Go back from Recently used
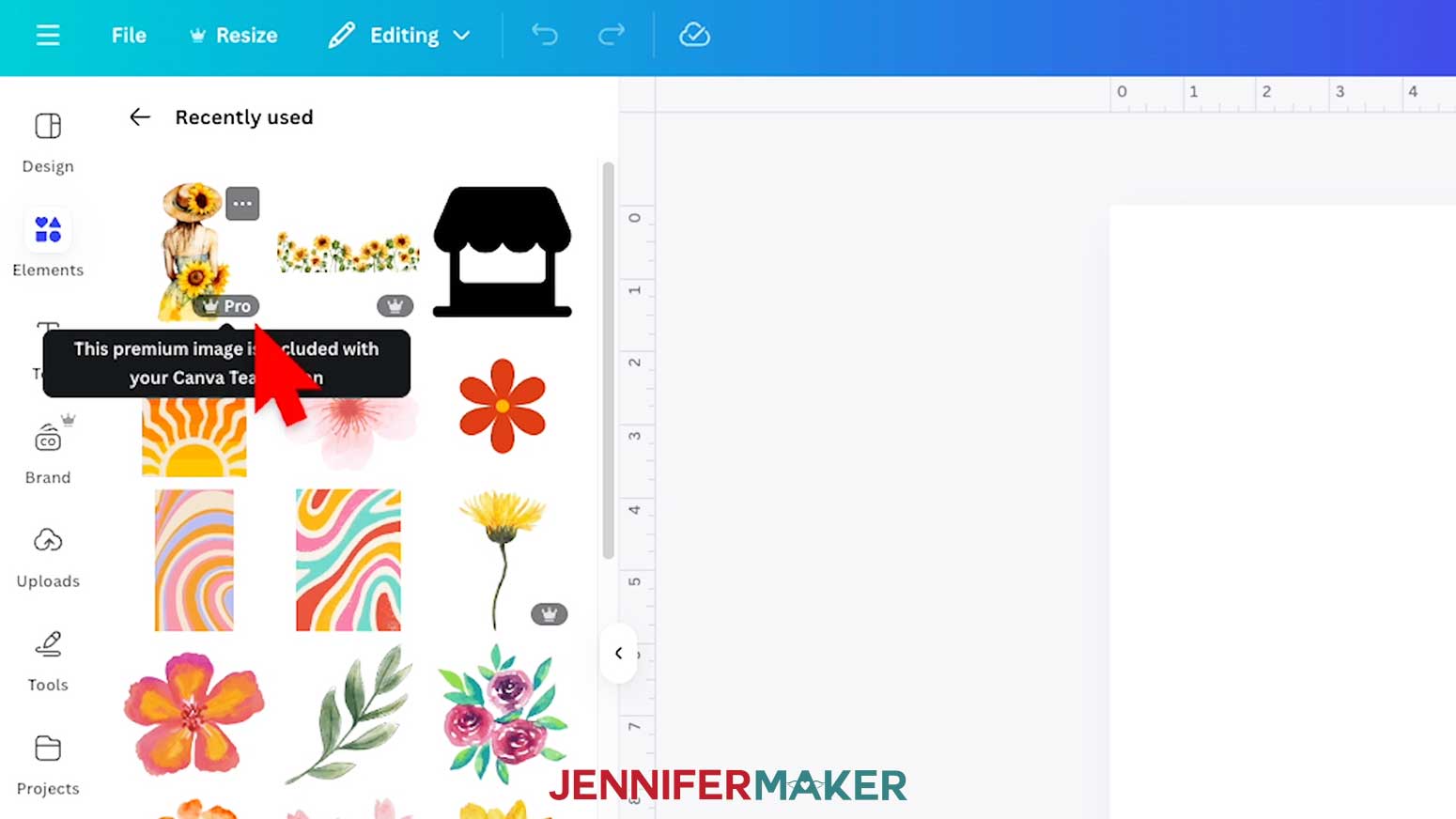This screenshot has width=1456, height=819. [140, 117]
